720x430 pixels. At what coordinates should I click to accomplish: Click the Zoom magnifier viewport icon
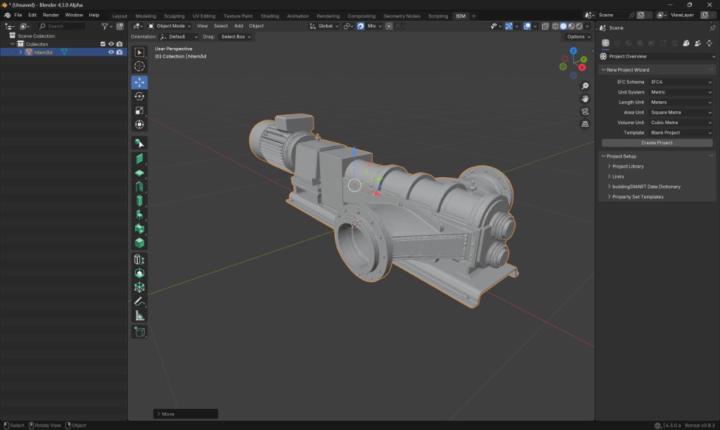pyautogui.click(x=585, y=86)
